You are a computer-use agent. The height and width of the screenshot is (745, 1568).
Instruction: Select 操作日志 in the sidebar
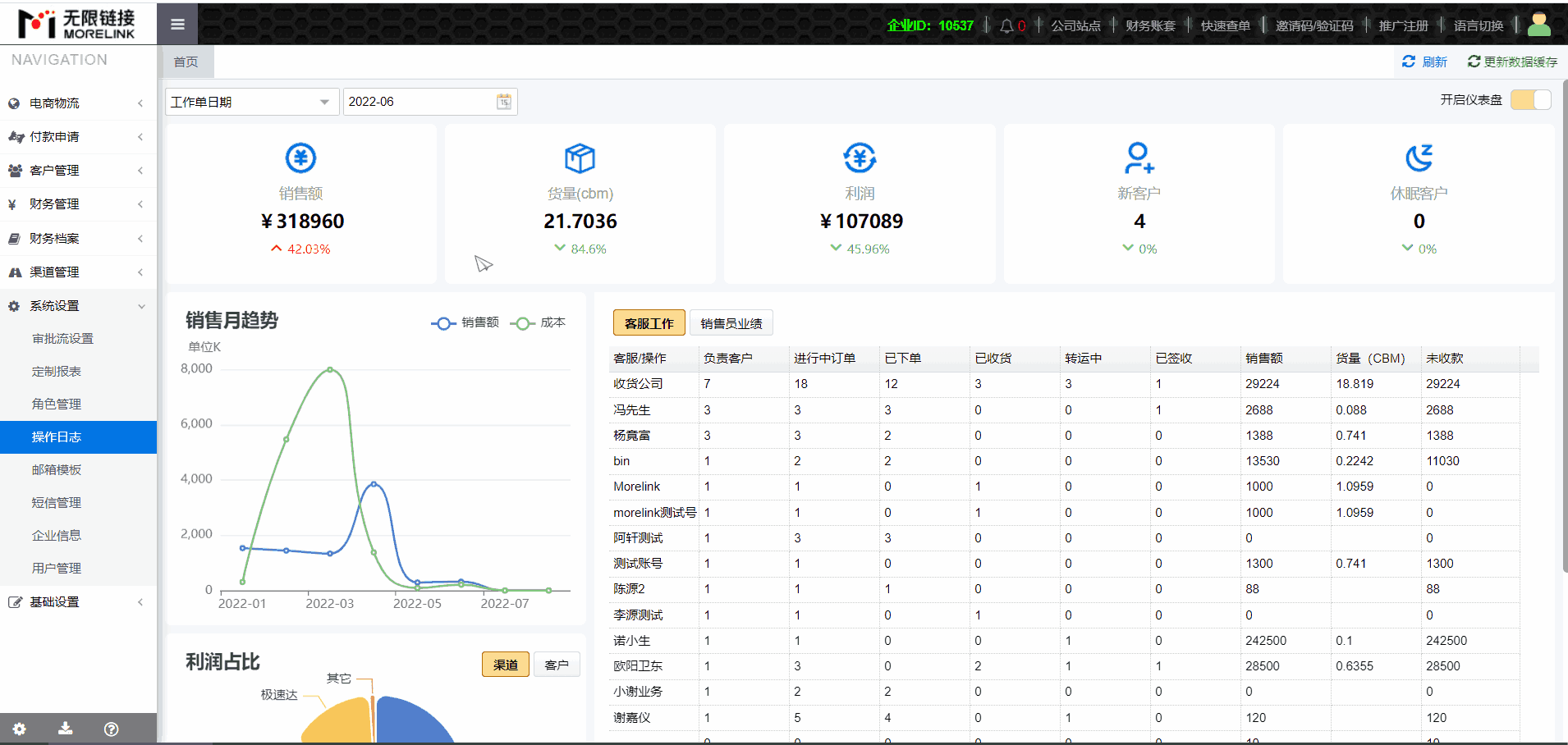coord(57,437)
